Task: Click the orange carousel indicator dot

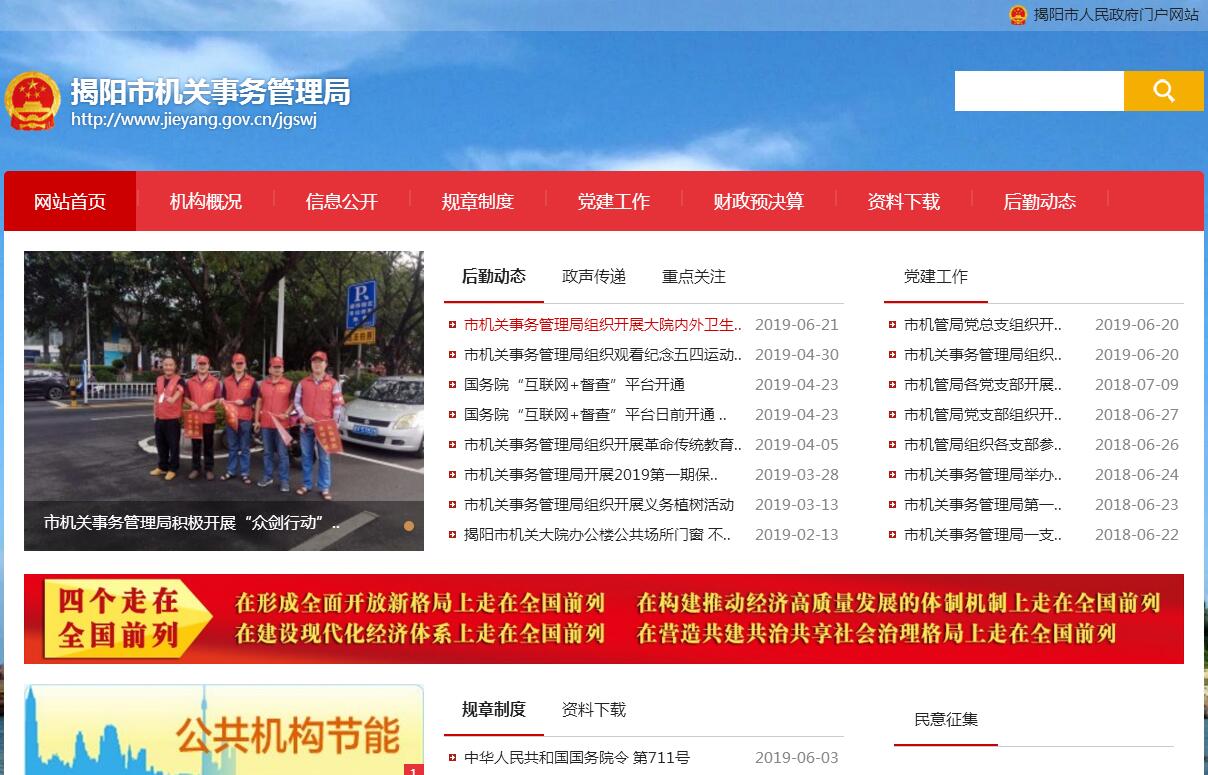Action: pos(409,525)
